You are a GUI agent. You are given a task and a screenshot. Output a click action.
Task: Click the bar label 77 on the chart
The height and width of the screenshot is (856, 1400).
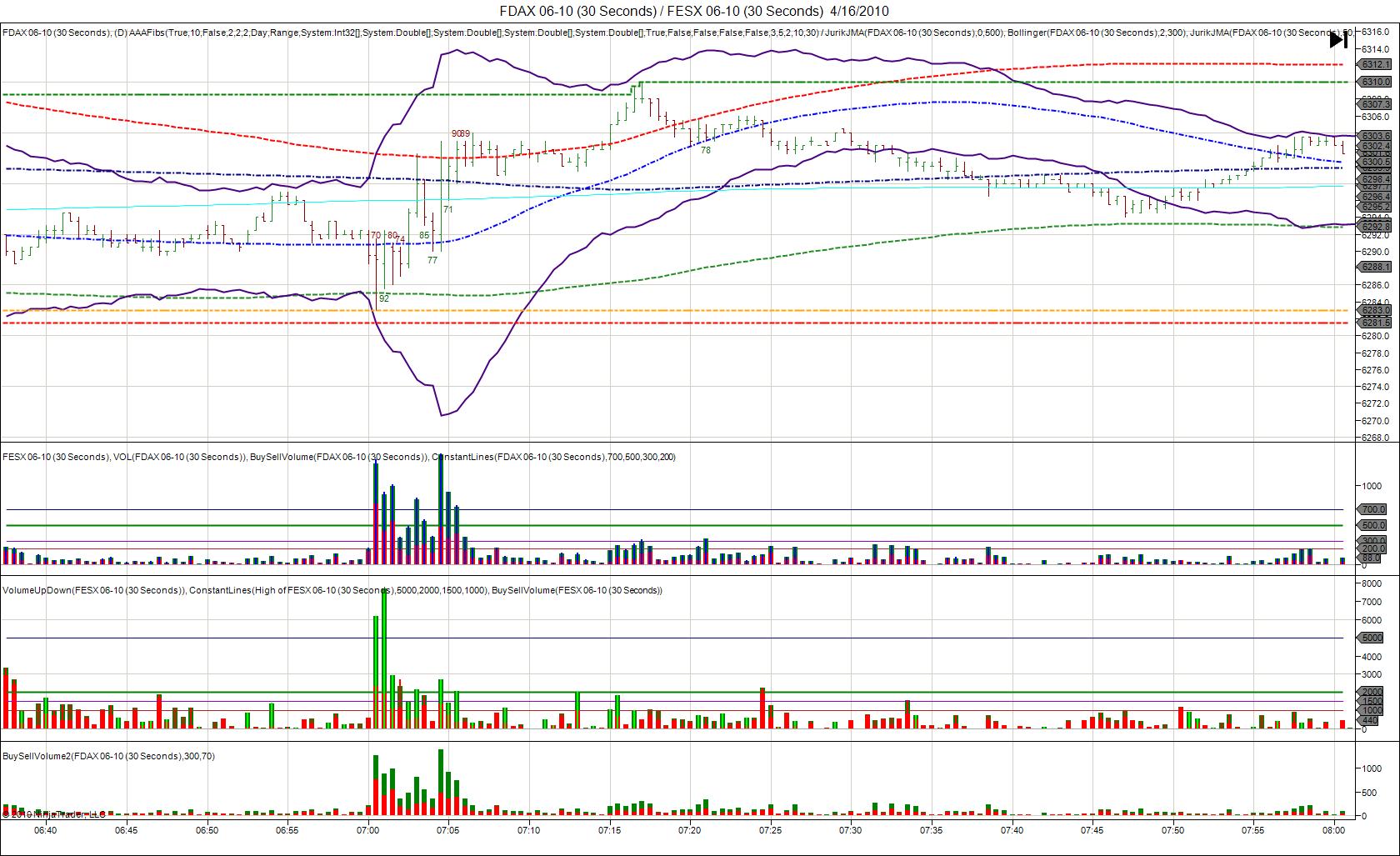click(432, 260)
